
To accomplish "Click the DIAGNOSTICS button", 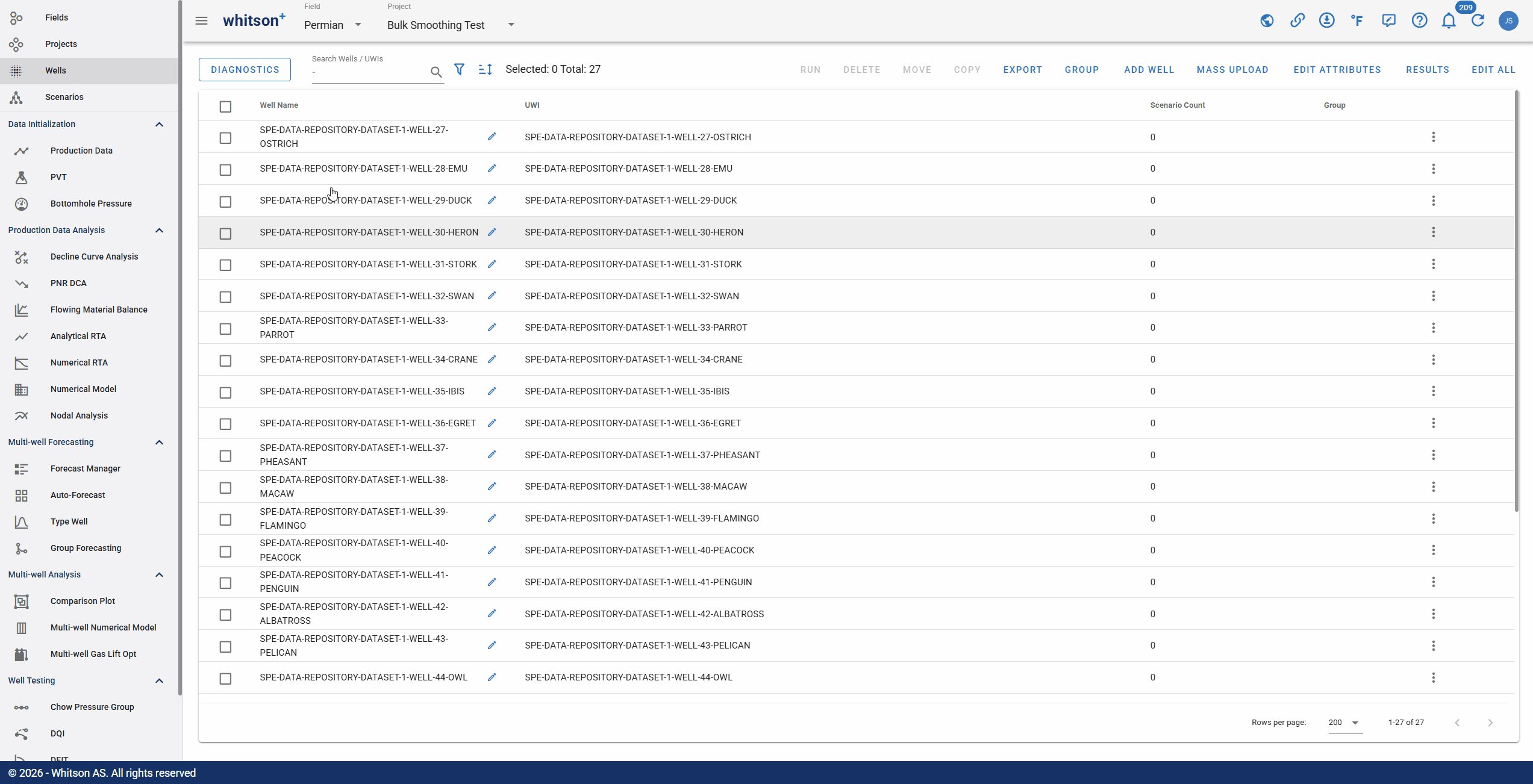I will pos(245,70).
